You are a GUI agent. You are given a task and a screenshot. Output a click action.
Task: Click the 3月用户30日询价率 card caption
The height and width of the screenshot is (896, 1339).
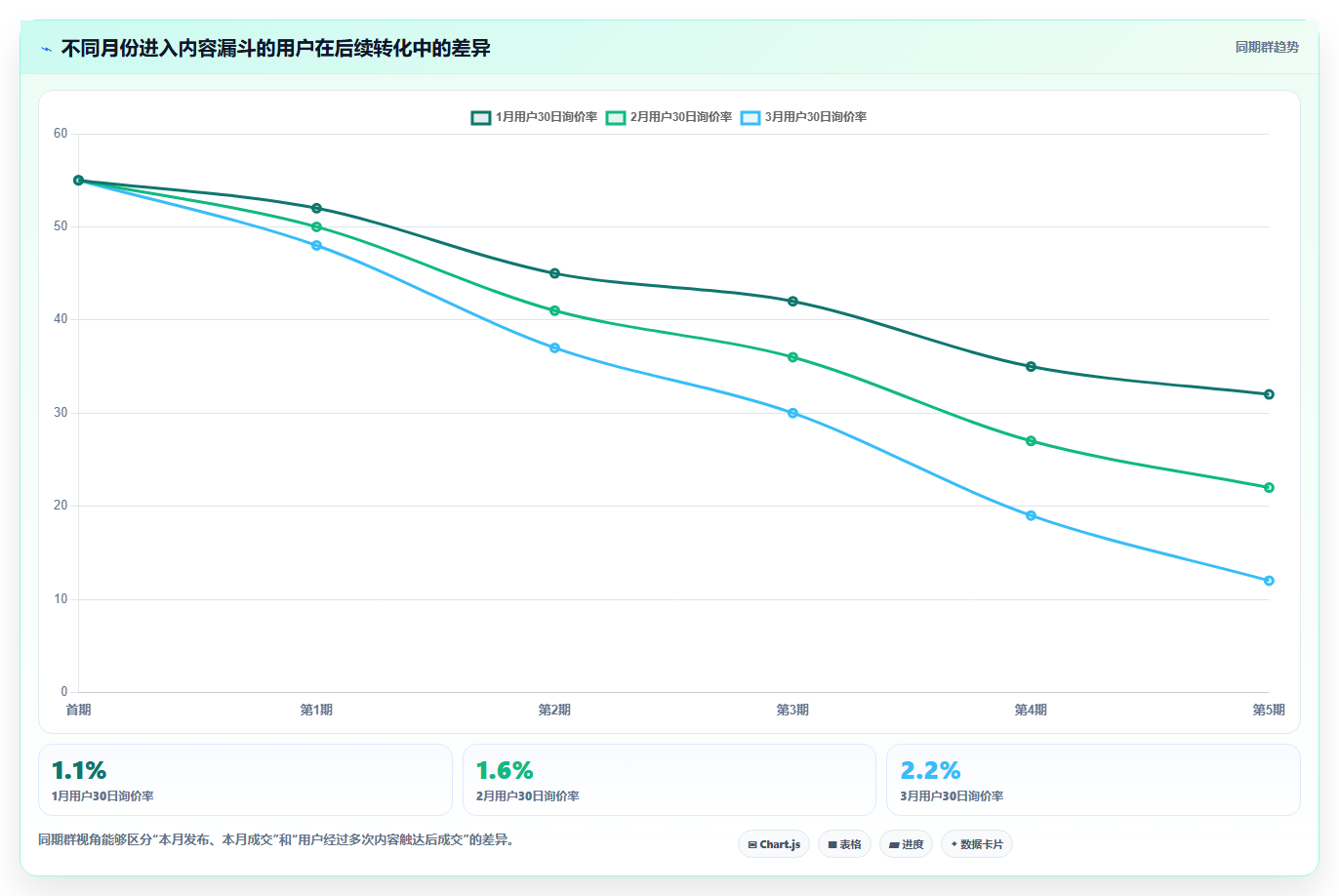pyautogui.click(x=952, y=796)
